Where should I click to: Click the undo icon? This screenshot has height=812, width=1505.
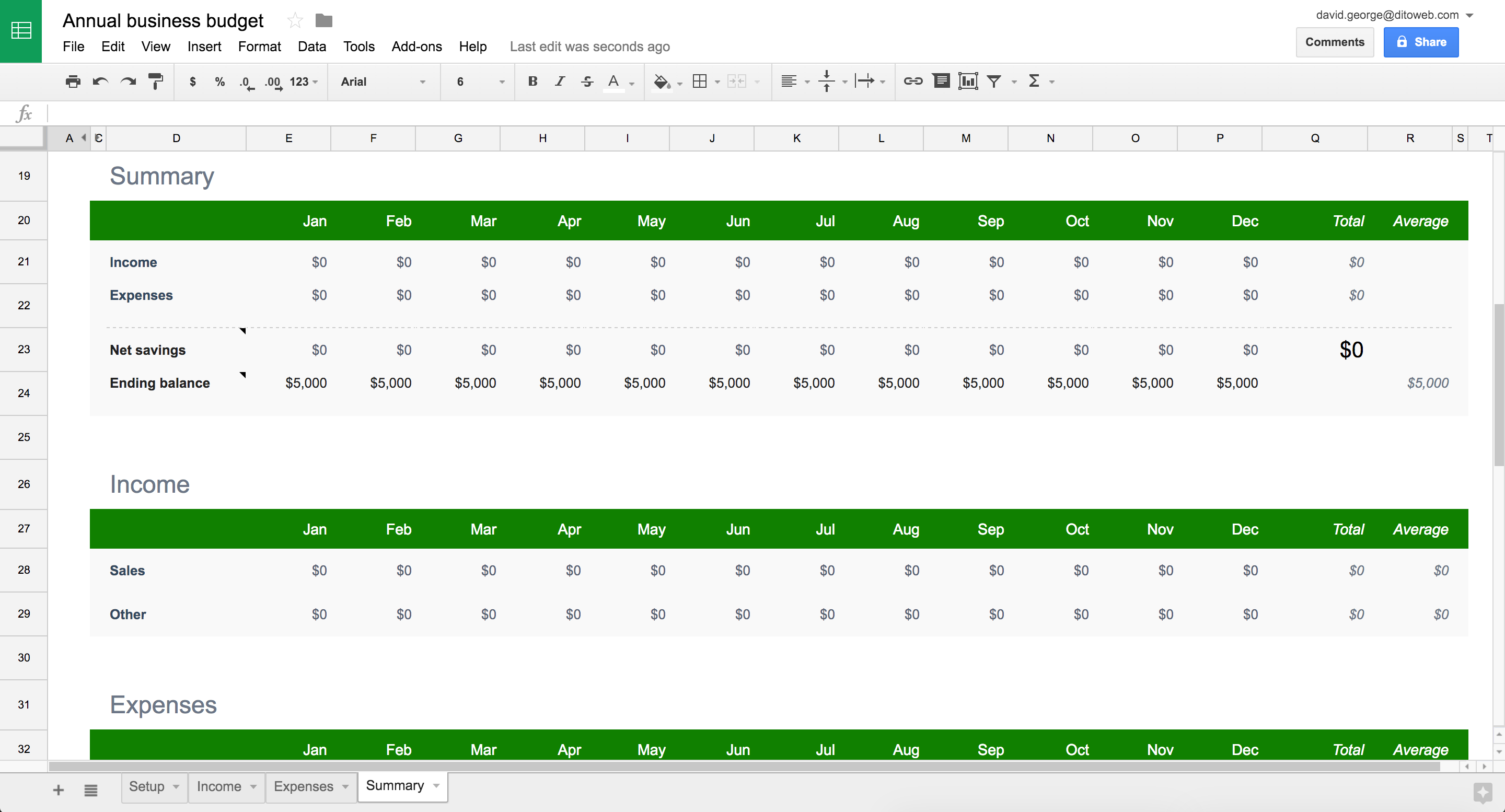101,81
